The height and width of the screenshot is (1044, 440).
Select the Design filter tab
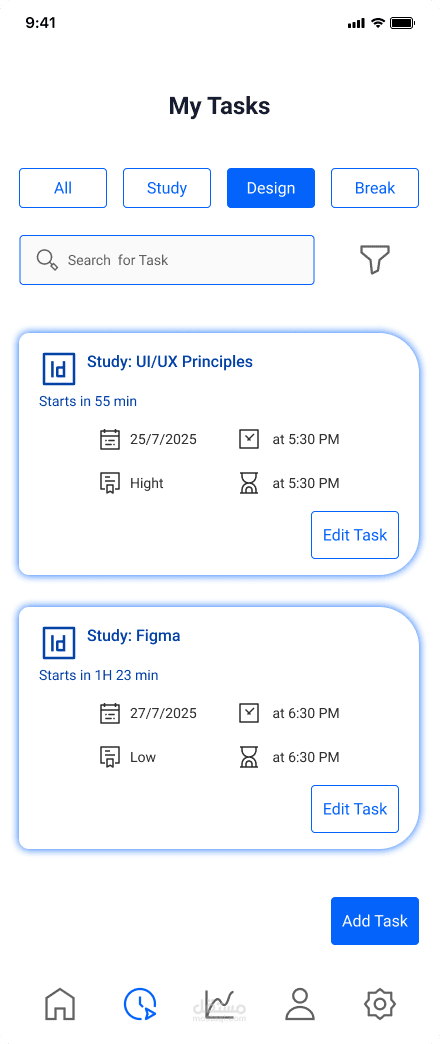click(x=271, y=188)
